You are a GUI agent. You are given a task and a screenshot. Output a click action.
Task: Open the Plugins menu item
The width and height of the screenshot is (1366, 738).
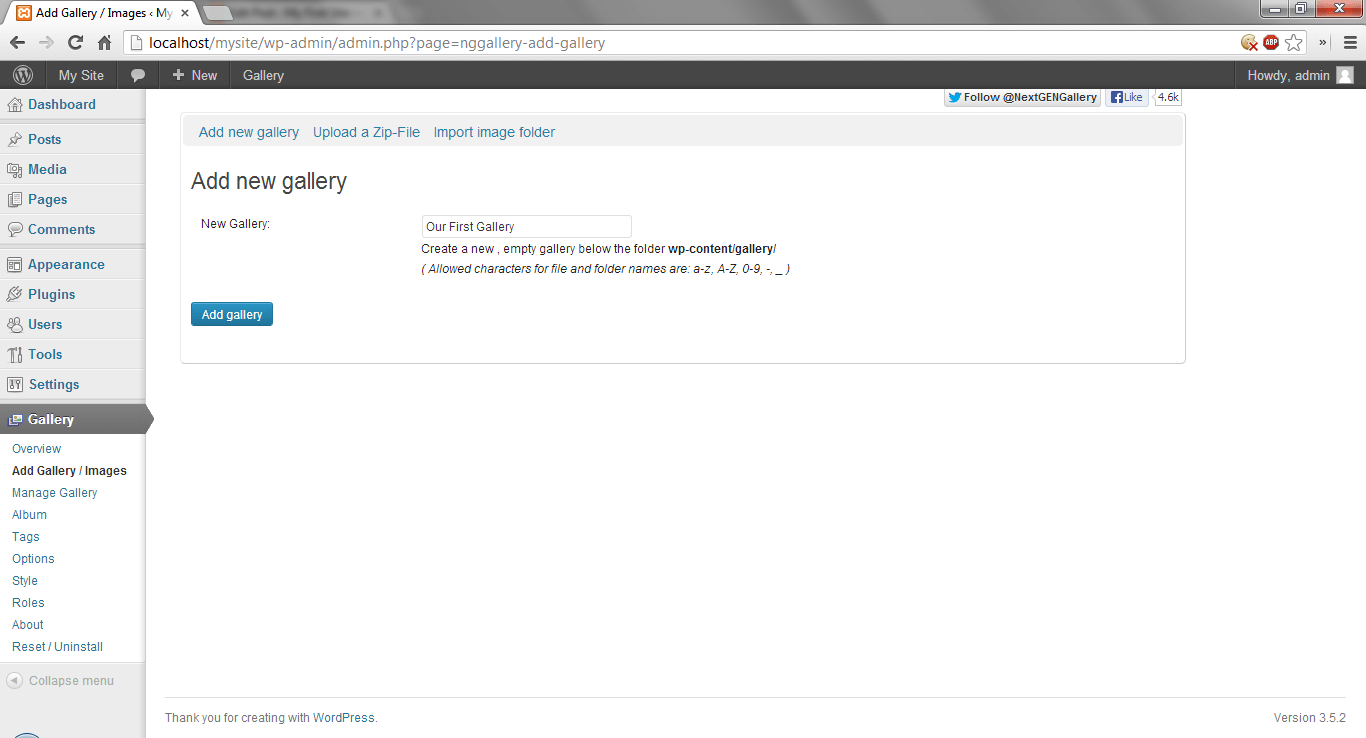(x=51, y=294)
